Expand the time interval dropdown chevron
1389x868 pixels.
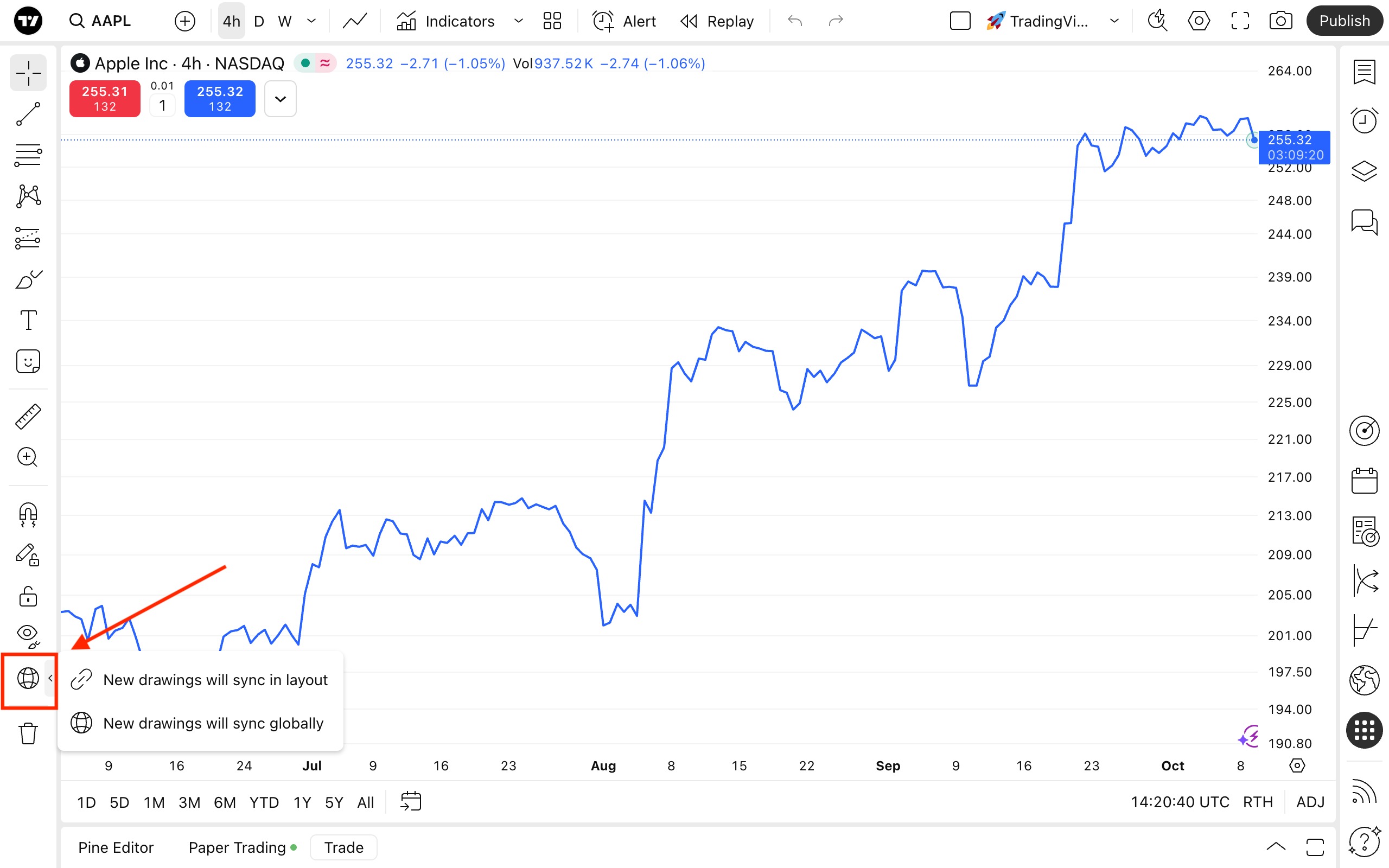(x=311, y=21)
